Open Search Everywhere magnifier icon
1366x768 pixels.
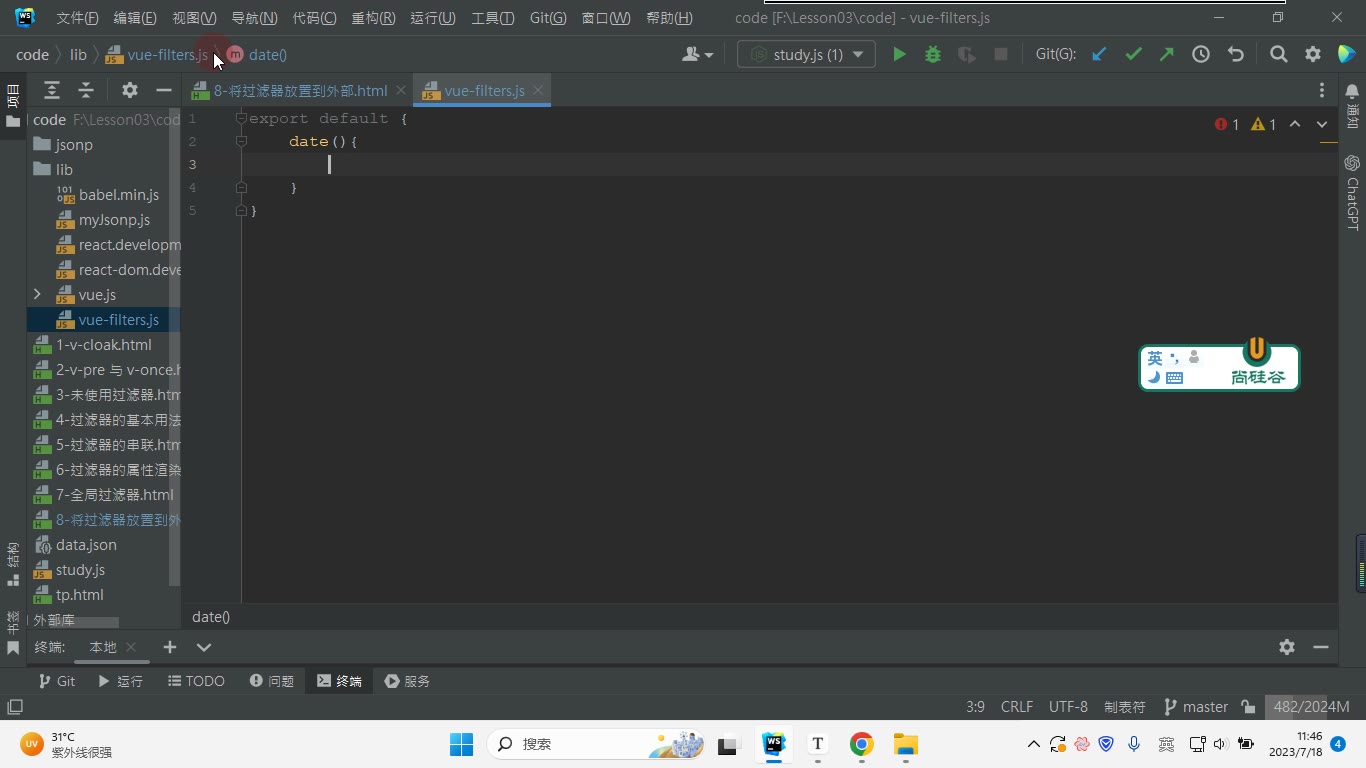[1278, 55]
